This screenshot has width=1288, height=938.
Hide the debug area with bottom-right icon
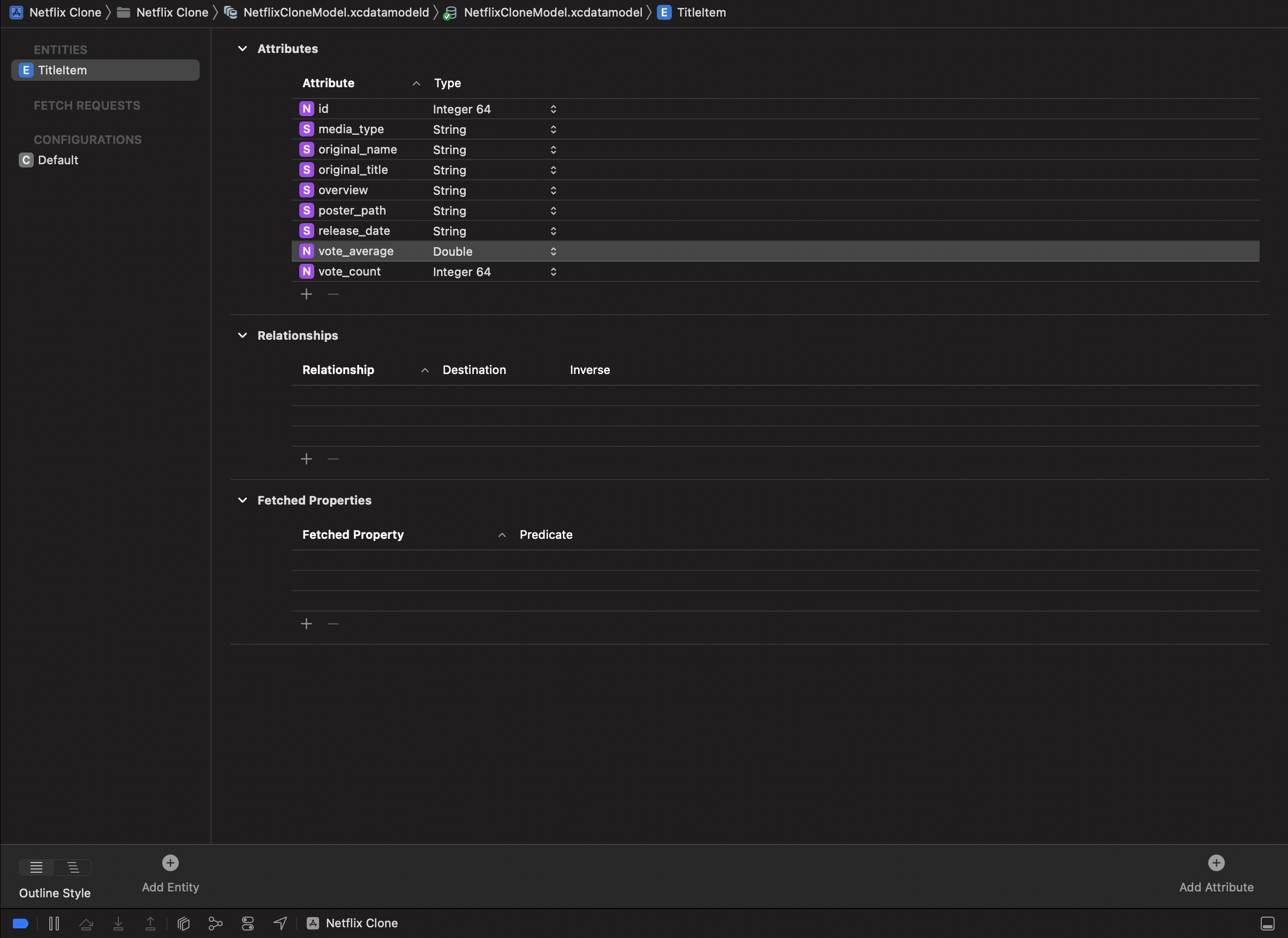pos(1267,922)
